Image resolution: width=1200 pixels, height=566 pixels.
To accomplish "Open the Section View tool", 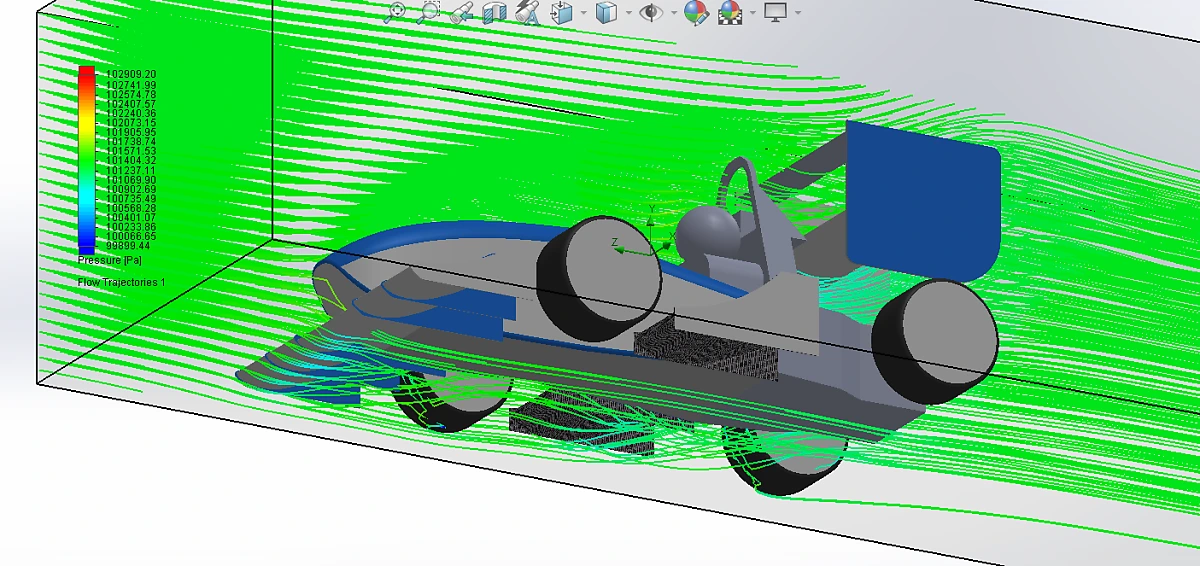I will [494, 13].
